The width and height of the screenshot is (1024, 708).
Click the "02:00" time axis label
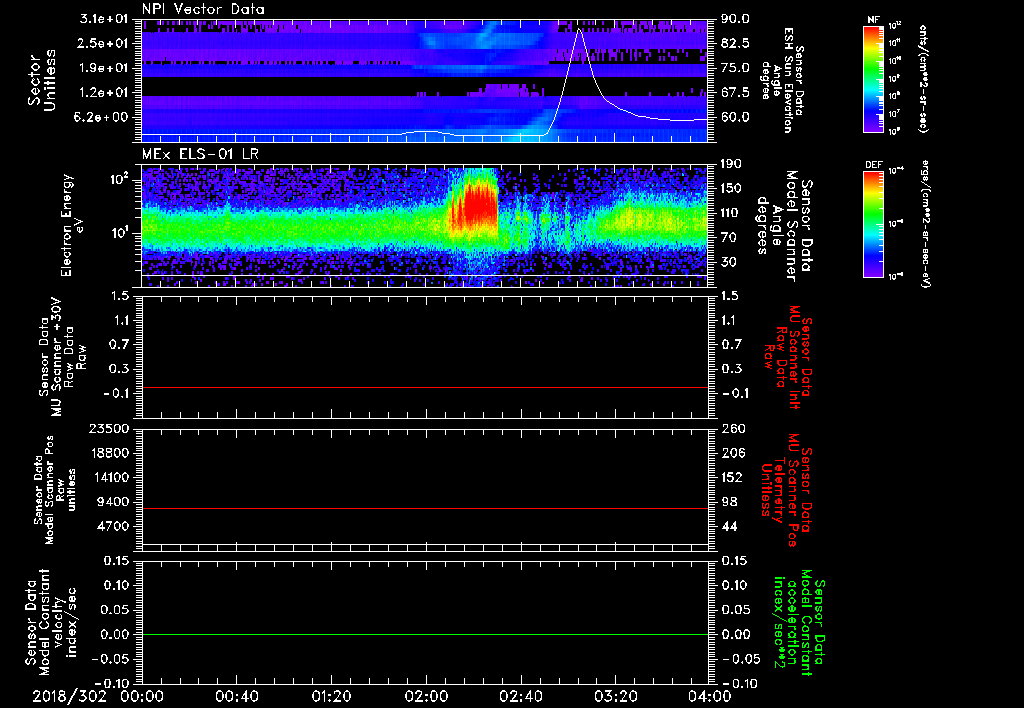tap(426, 696)
